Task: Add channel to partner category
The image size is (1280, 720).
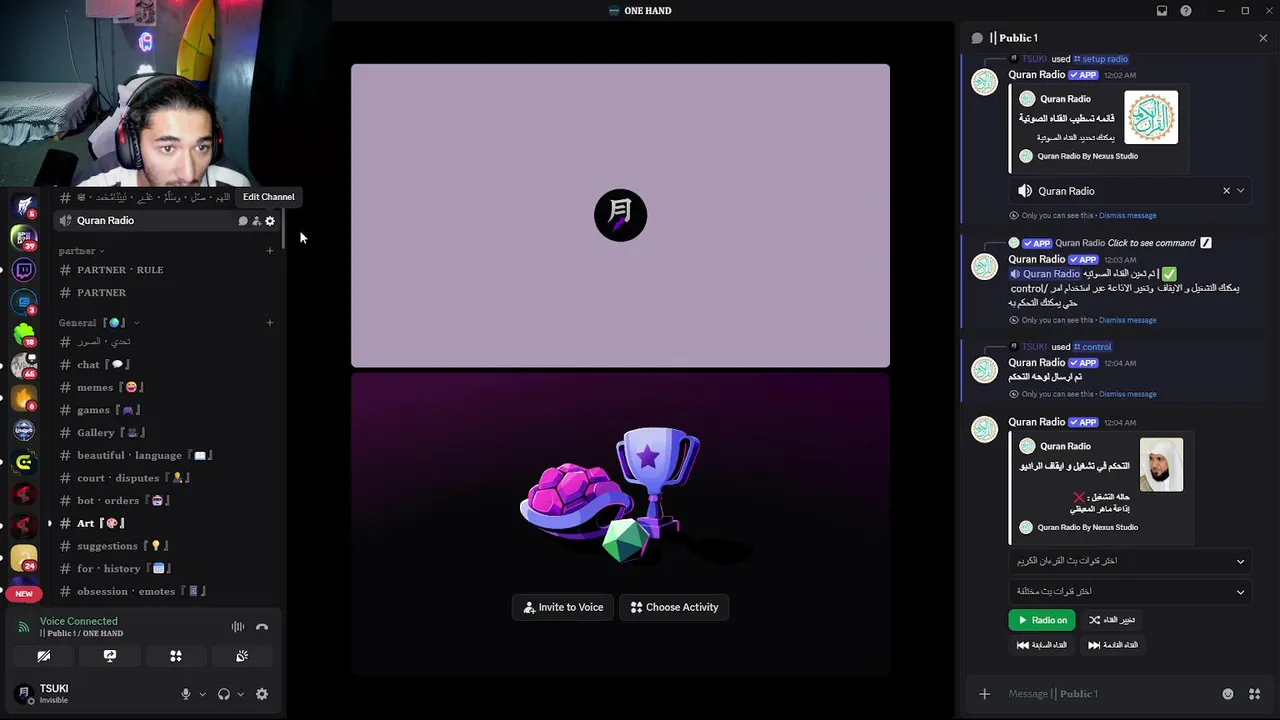Action: point(270,251)
